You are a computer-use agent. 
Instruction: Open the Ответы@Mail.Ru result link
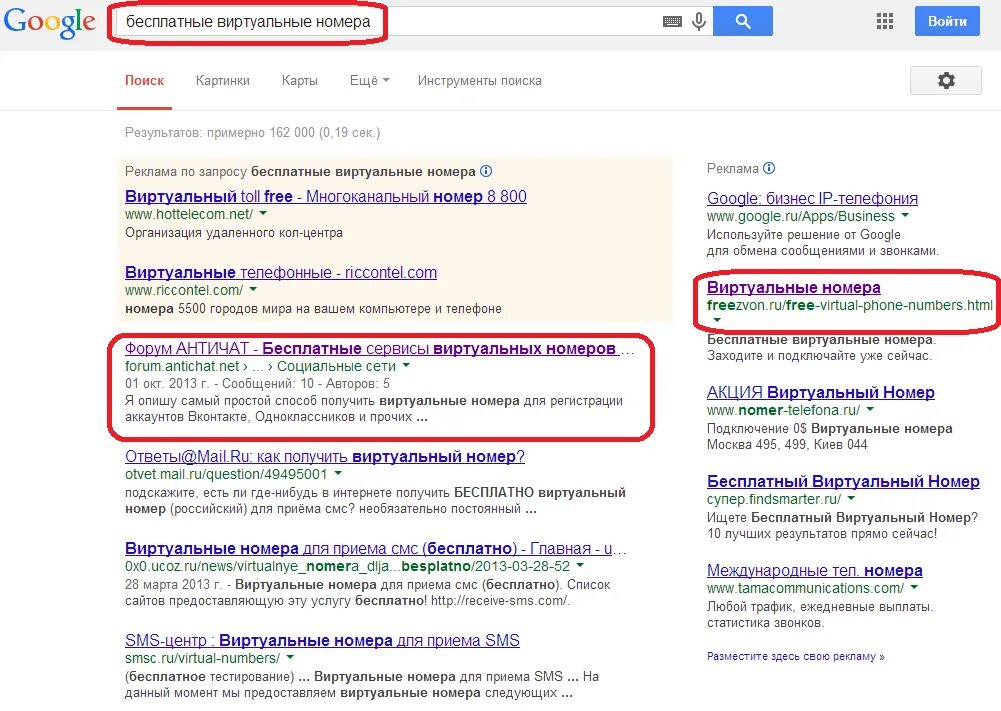325,456
